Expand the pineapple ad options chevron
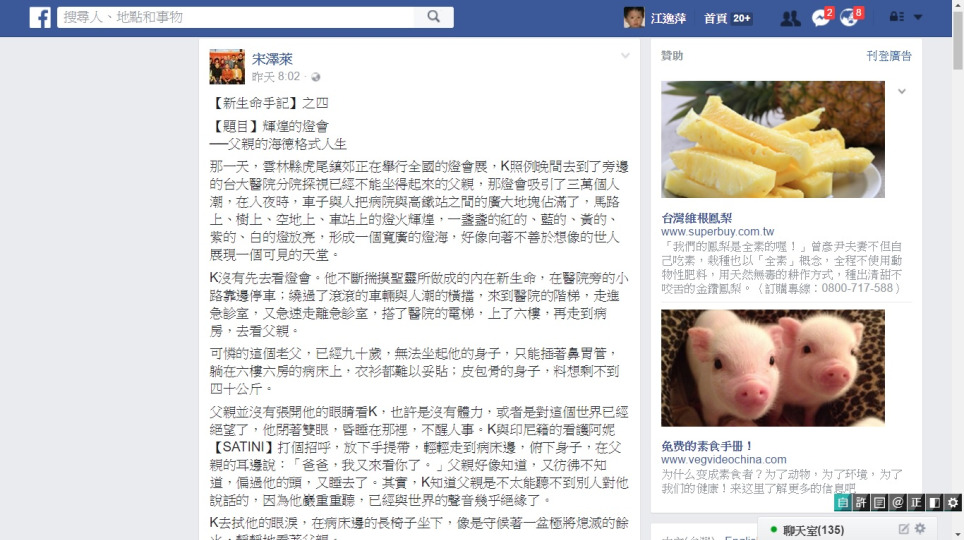Screen dimensions: 964x540 [x=902, y=92]
